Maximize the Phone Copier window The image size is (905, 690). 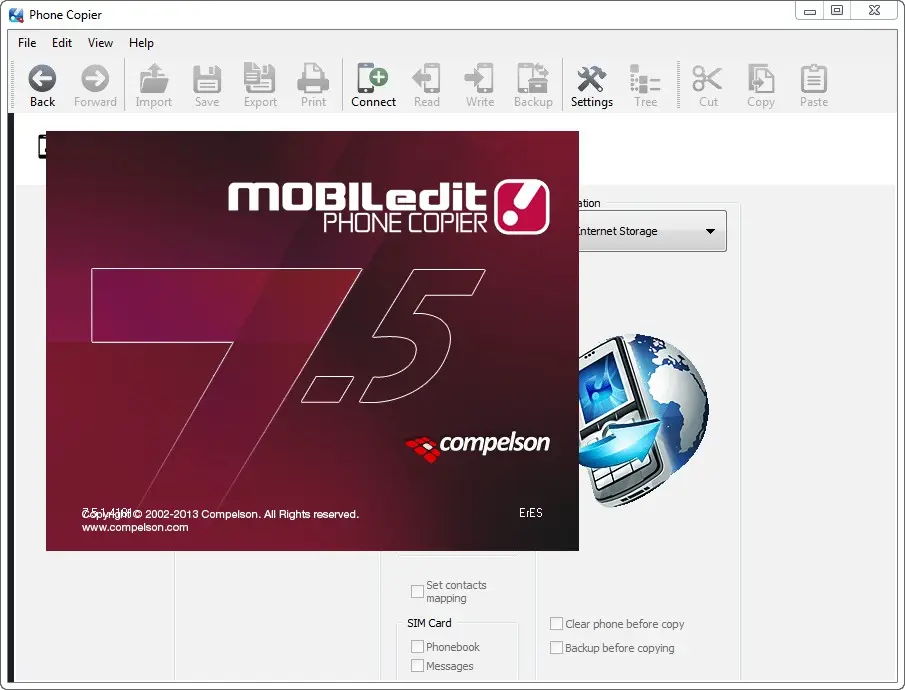click(x=837, y=10)
